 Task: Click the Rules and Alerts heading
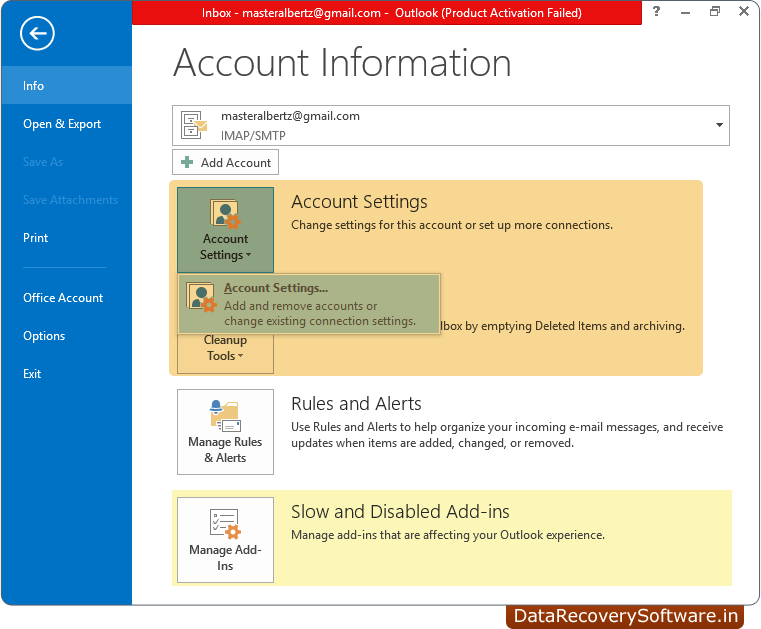click(356, 404)
